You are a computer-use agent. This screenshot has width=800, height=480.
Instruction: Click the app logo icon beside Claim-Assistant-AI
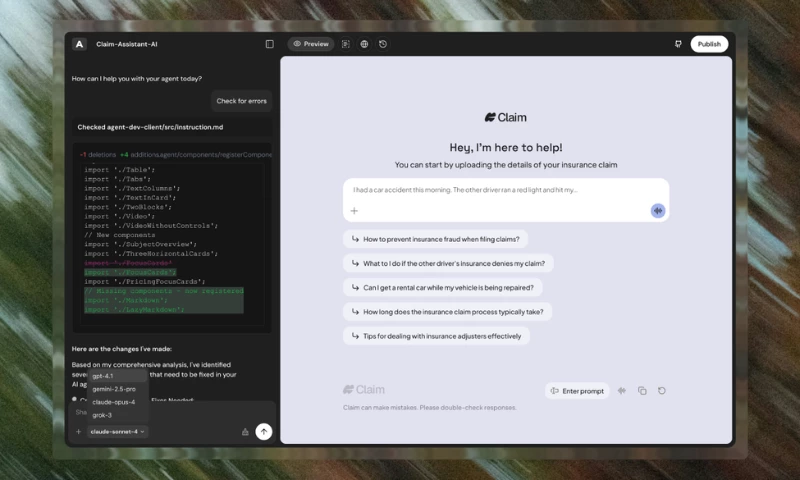[79, 44]
